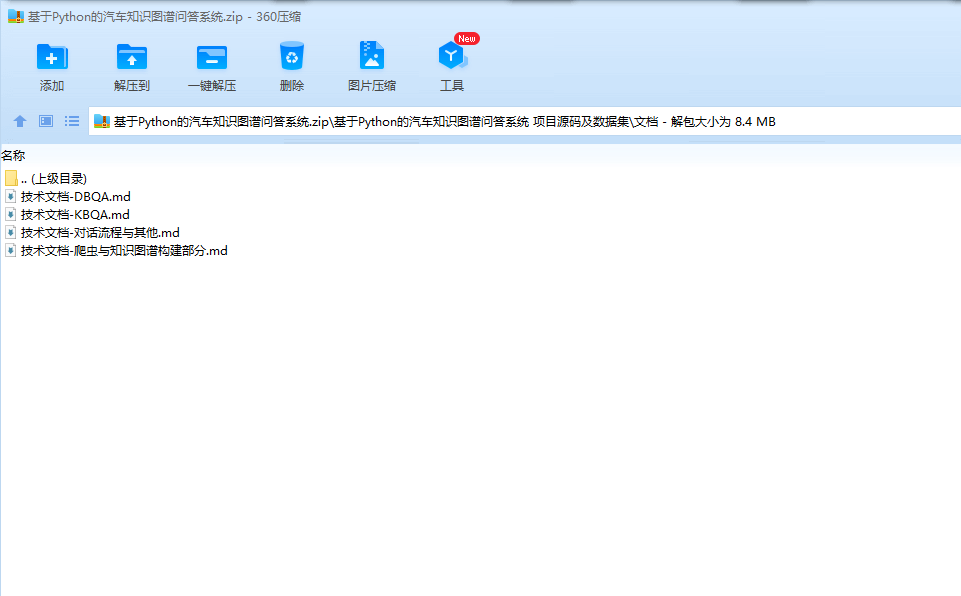Viewport: 961px width, 596px height.
Task: Open the 工具 (Tools) icon
Action: tap(452, 56)
